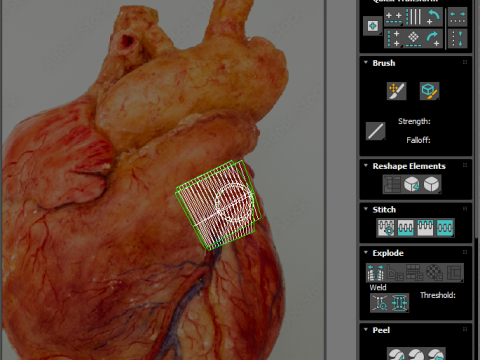Collapse the Stitch rollout
Screen dimensions: 480x360
(x=366, y=209)
